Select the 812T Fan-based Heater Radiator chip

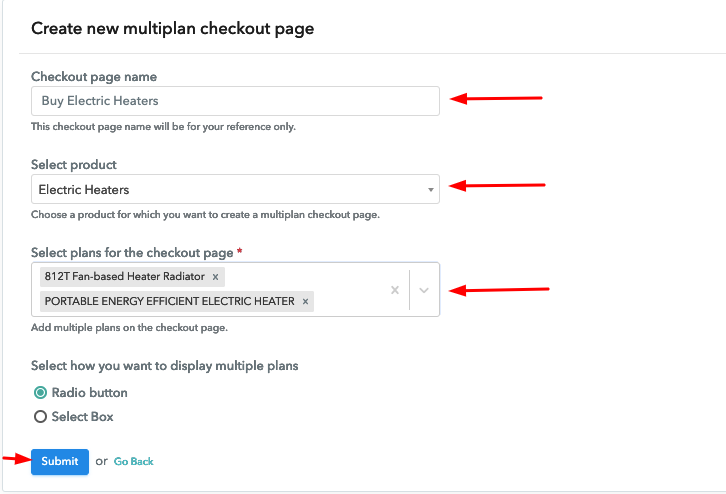tap(125, 276)
